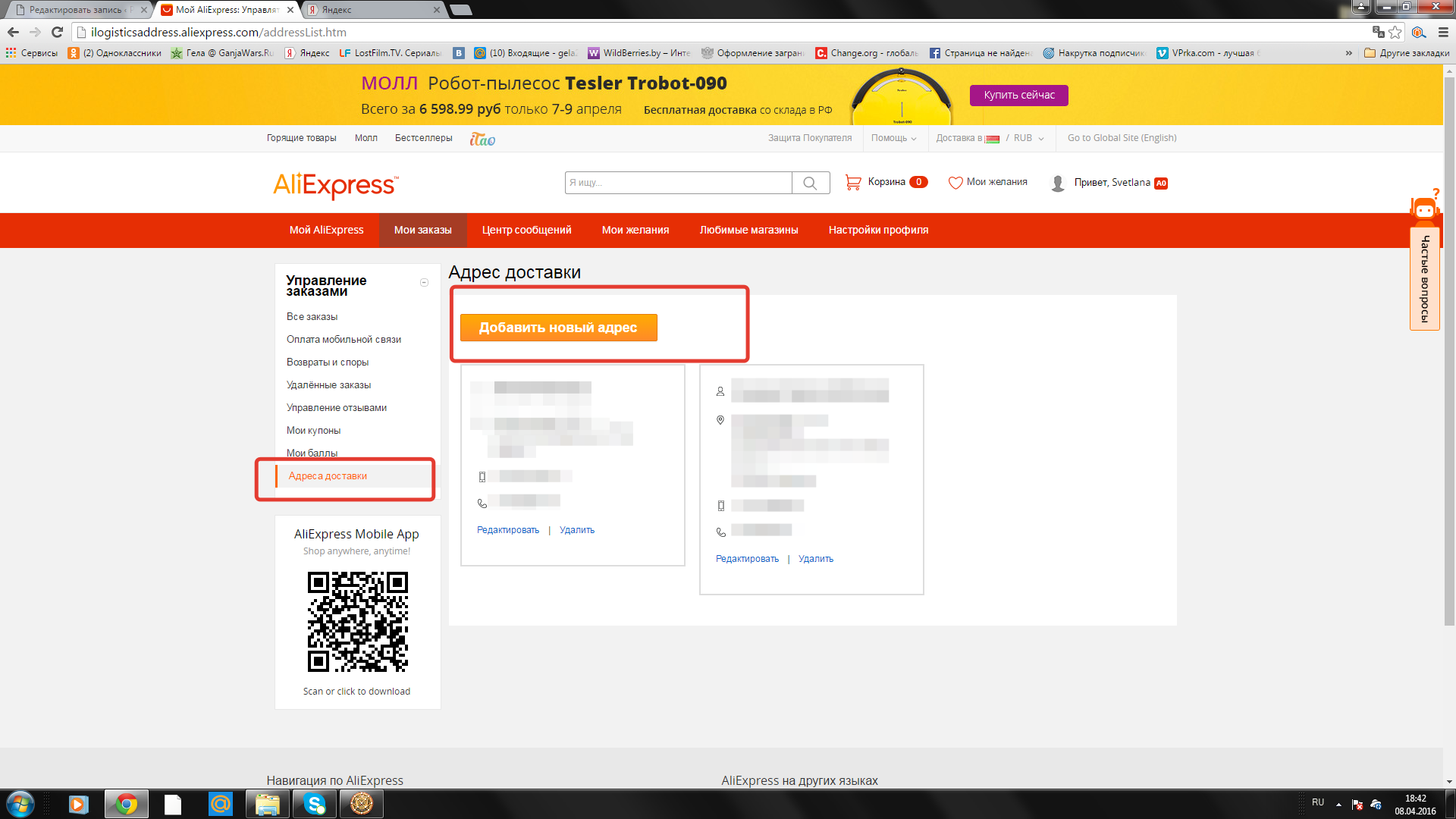Reload the page with the refresh icon
Screen dimensions: 1456x819
(57, 32)
